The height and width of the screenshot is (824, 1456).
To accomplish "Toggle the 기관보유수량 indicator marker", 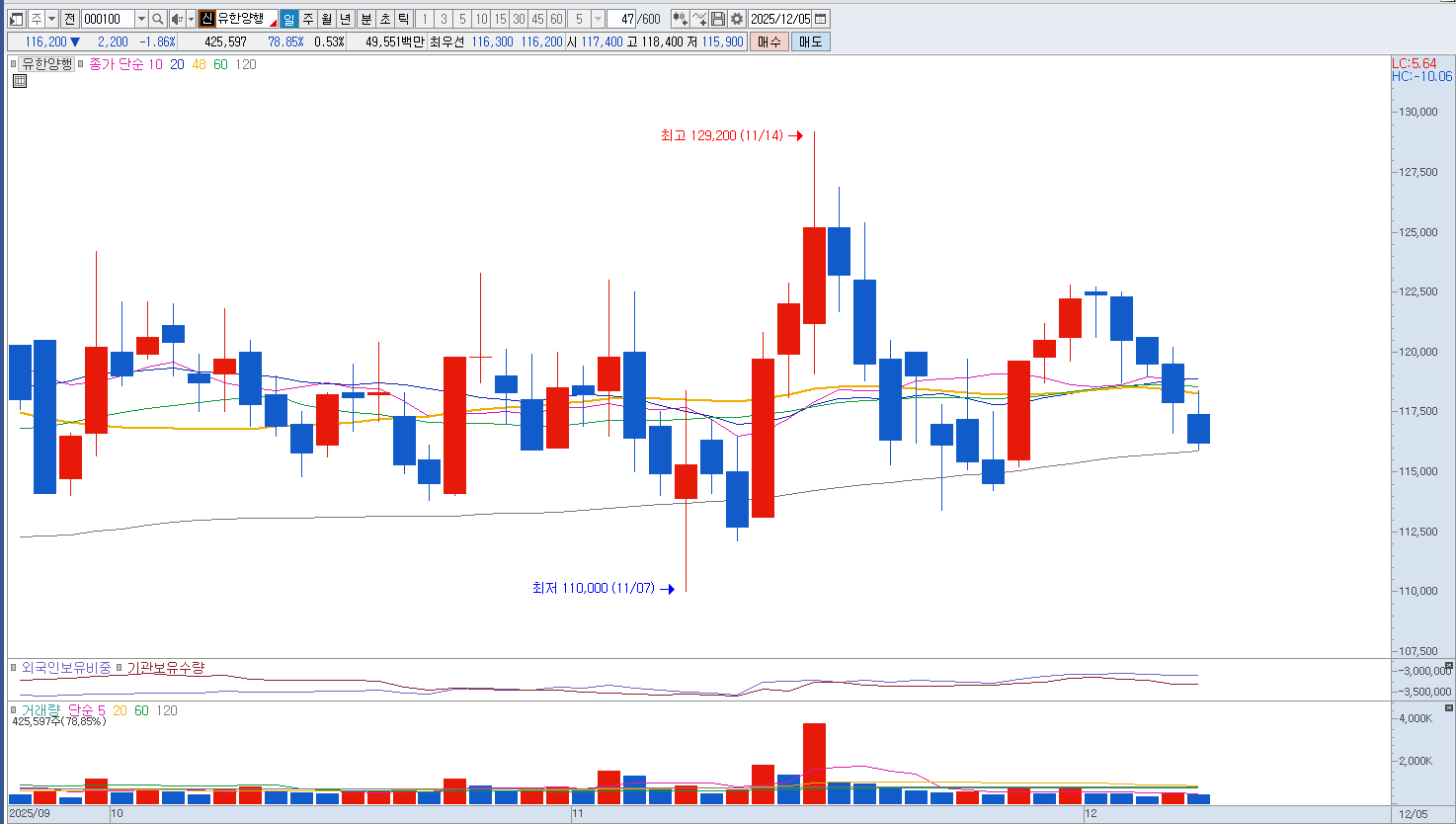I will pos(120,668).
